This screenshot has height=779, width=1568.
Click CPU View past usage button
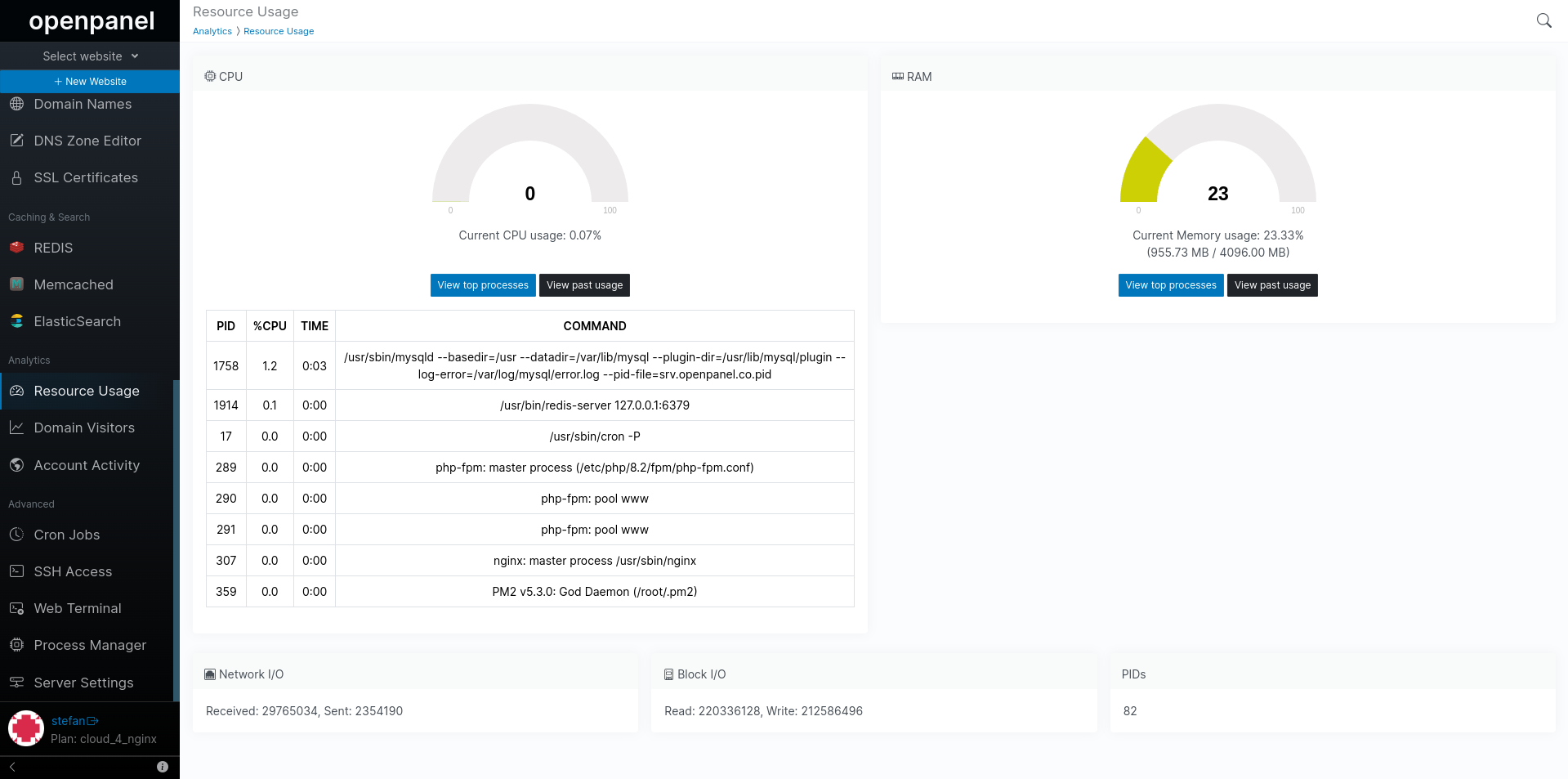pos(584,285)
